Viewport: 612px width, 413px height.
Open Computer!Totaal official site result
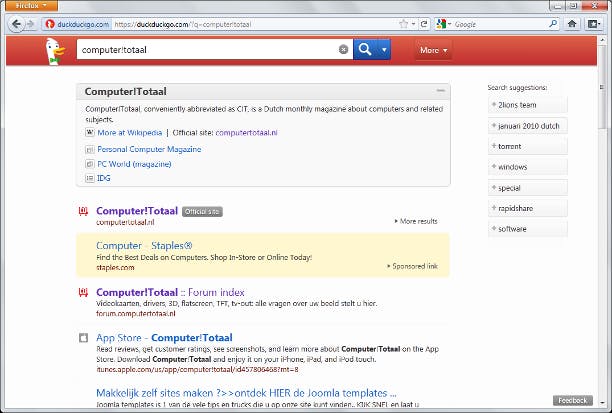(x=137, y=211)
